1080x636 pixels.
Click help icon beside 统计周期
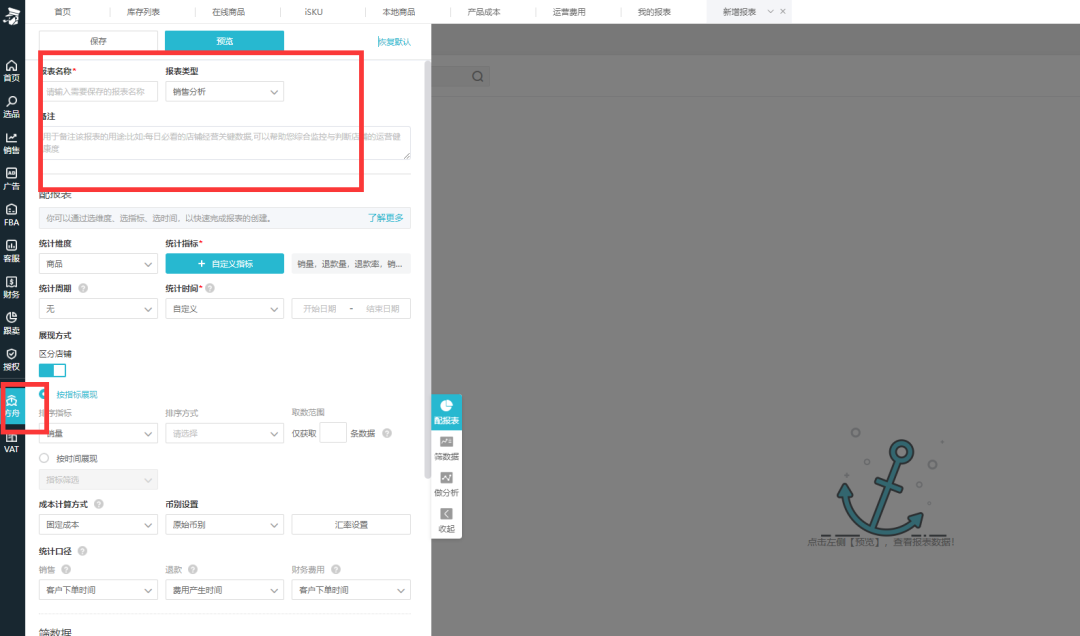[x=83, y=288]
